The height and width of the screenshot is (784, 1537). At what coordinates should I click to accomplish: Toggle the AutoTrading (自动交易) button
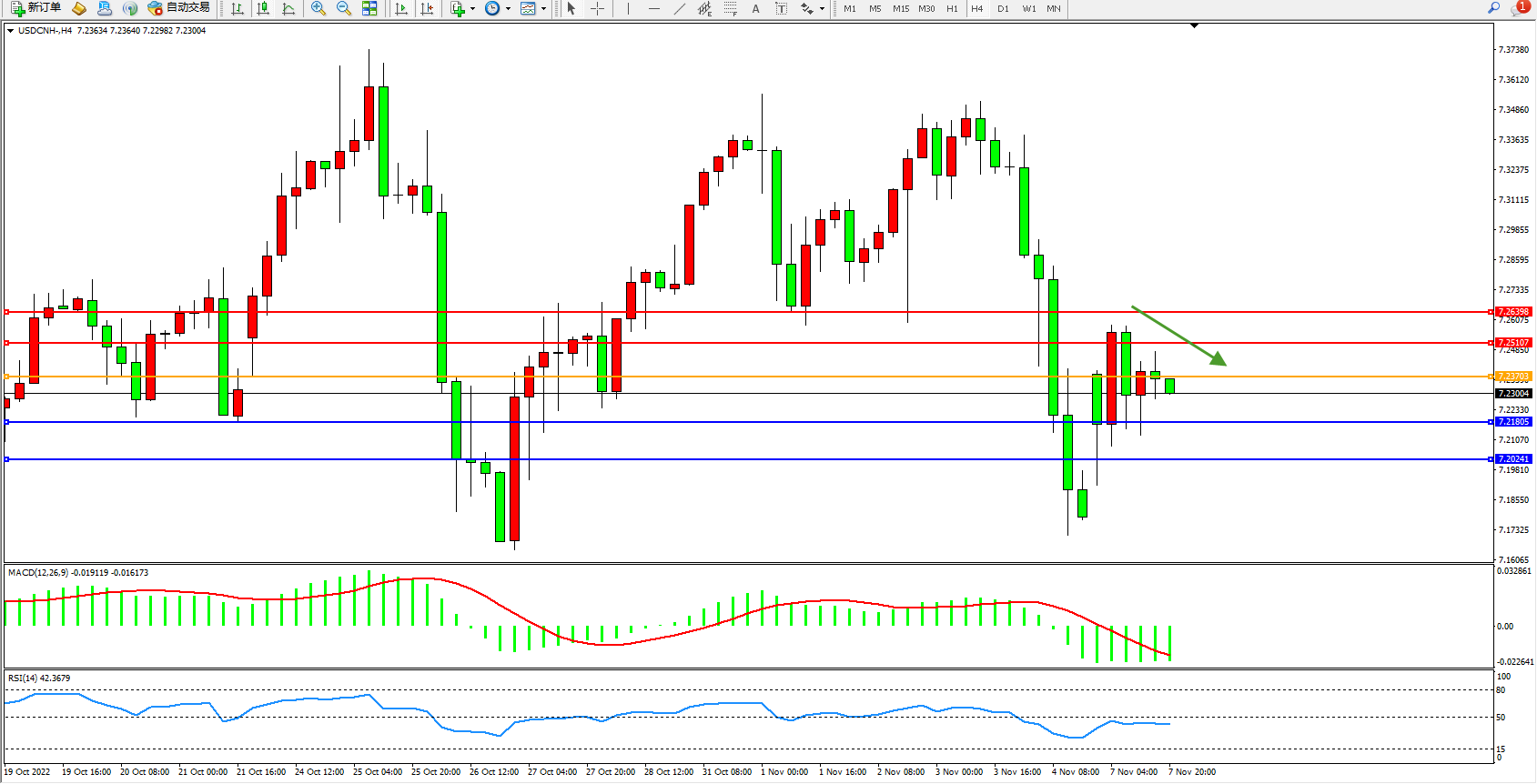click(179, 8)
